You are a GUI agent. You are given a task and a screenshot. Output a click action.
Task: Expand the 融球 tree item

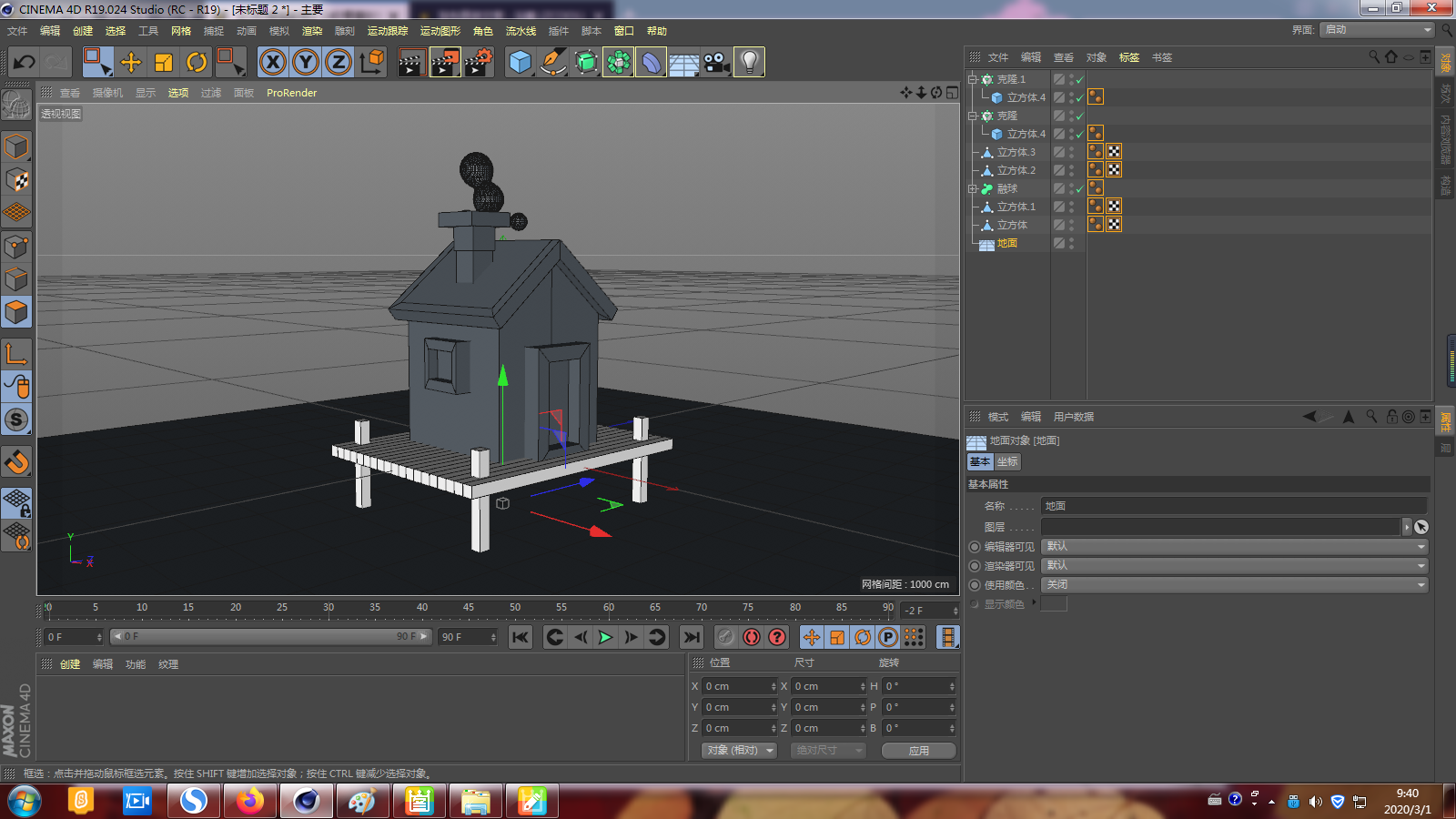pos(972,188)
